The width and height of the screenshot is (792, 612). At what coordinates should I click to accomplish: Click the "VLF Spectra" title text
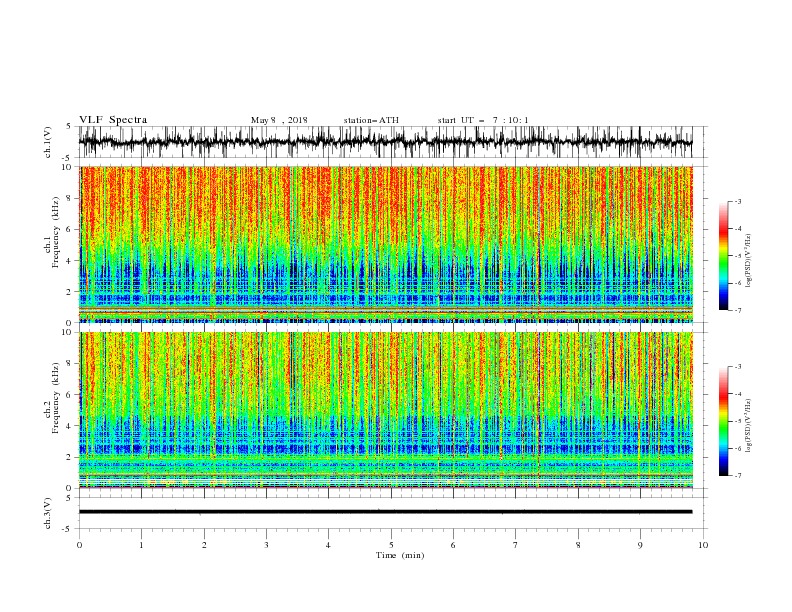[x=113, y=120]
